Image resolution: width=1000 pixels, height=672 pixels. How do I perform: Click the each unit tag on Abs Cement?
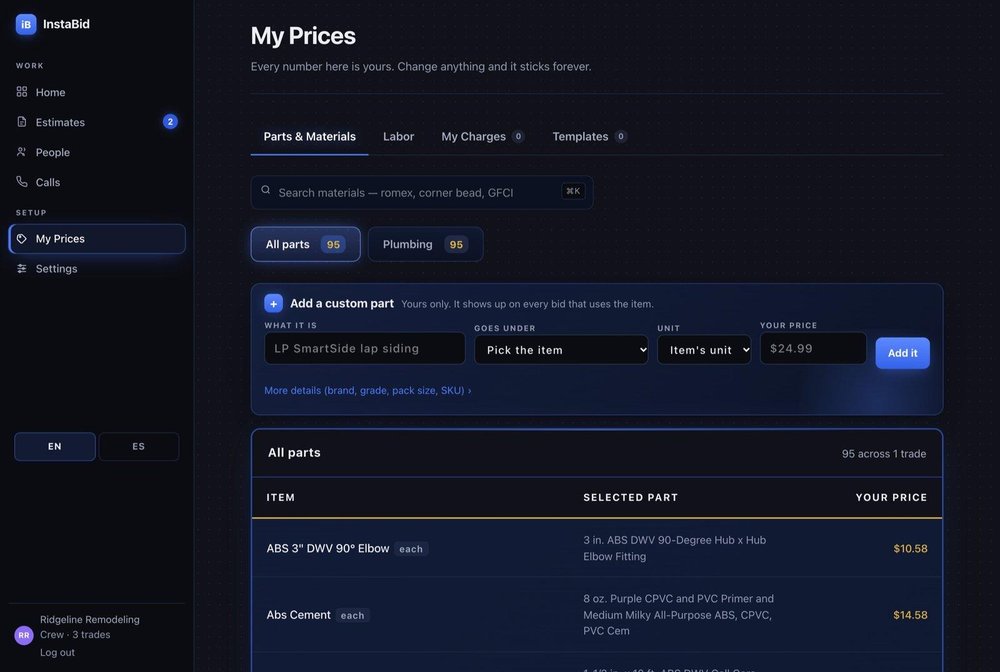(x=352, y=615)
